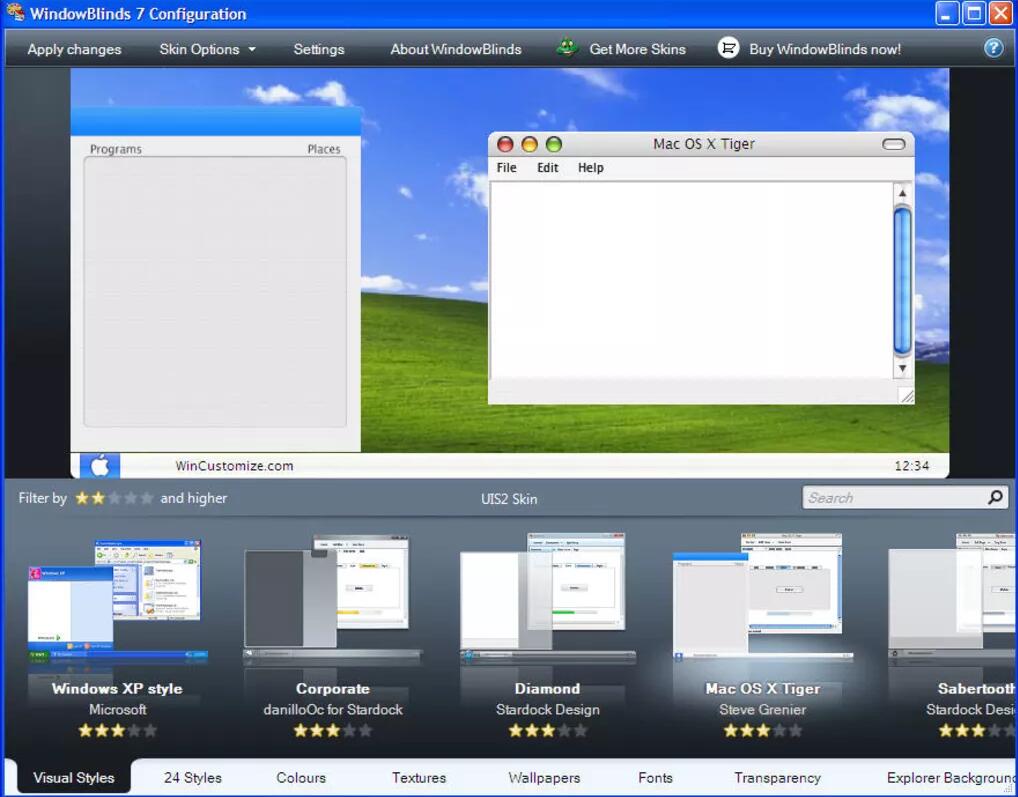The height and width of the screenshot is (797, 1018).
Task: Click the blue help question mark icon
Action: (x=993, y=48)
